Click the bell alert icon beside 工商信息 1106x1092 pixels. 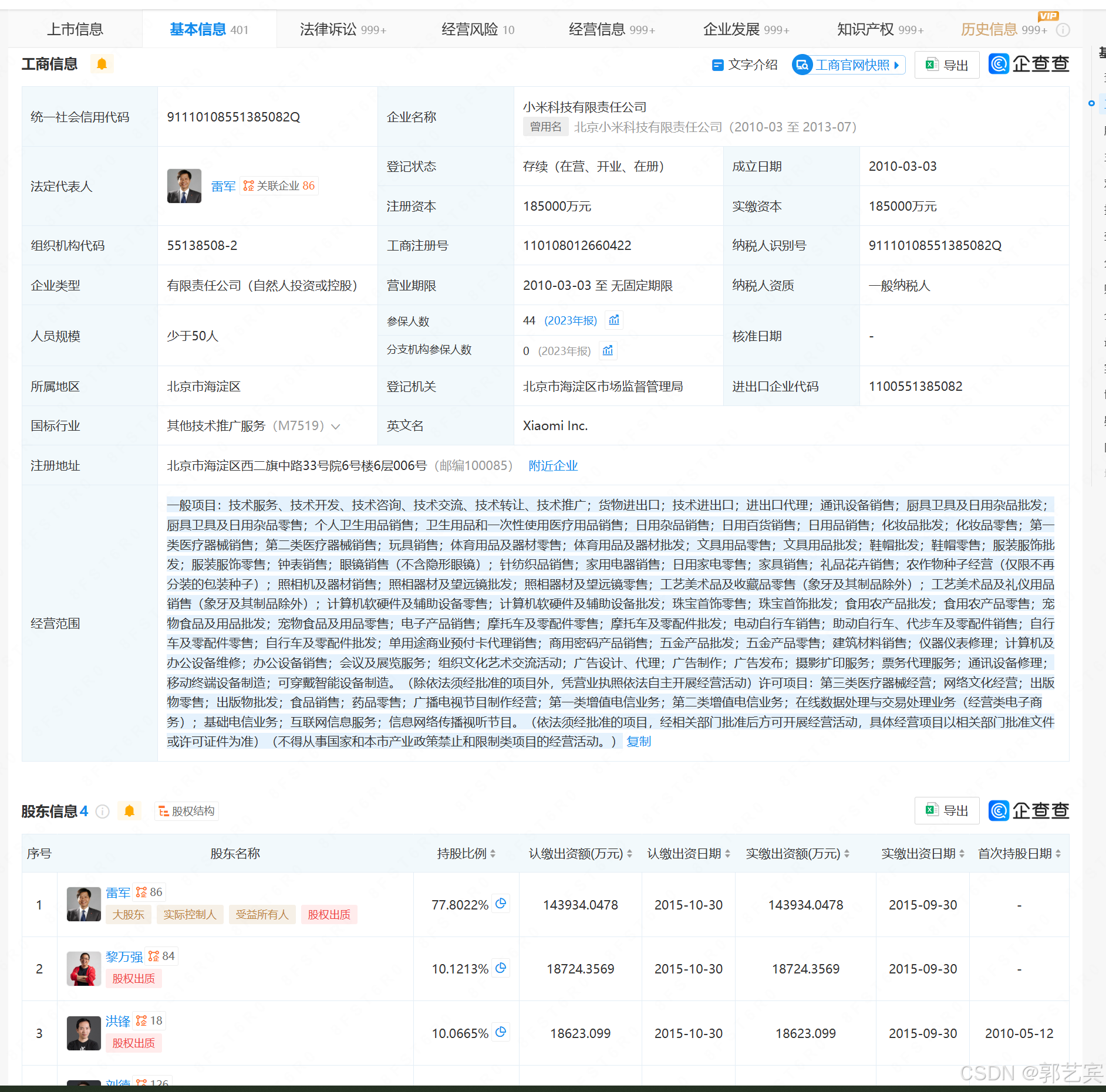102,63
